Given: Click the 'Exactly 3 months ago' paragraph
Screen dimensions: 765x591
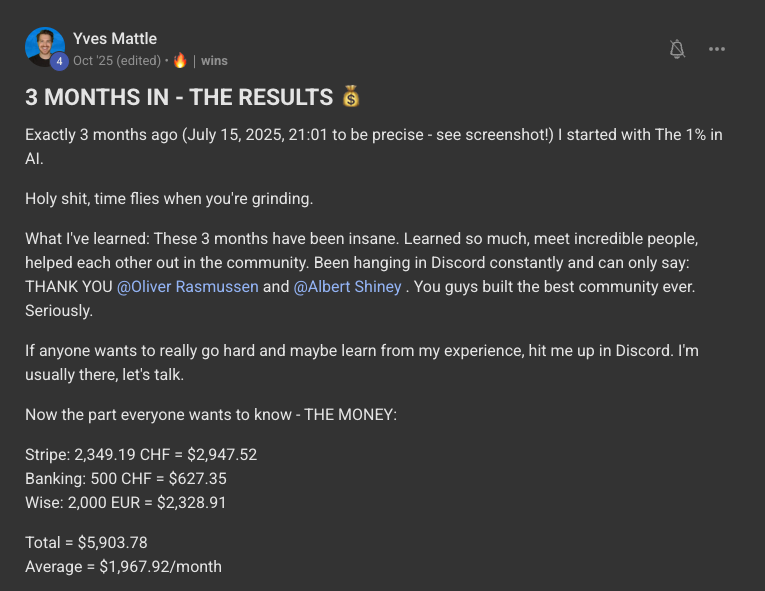Looking at the screenshot, I should tap(360, 135).
